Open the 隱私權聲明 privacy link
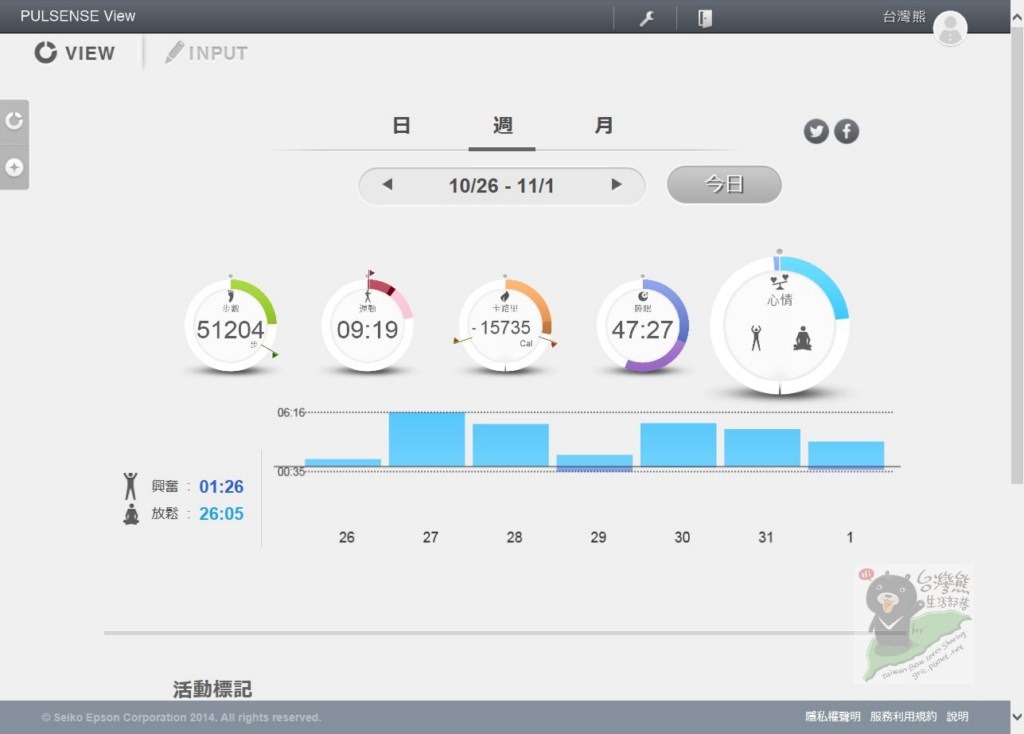 click(x=833, y=716)
